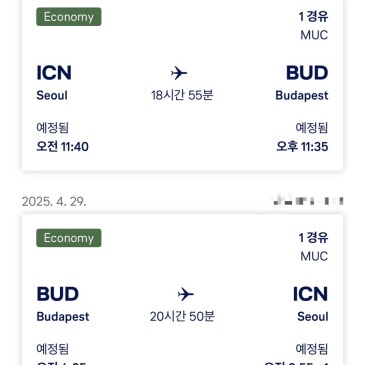This screenshot has height=365, width=365.
Task: Open the ICN arrival airport code on second card
Action: [x=310, y=294]
